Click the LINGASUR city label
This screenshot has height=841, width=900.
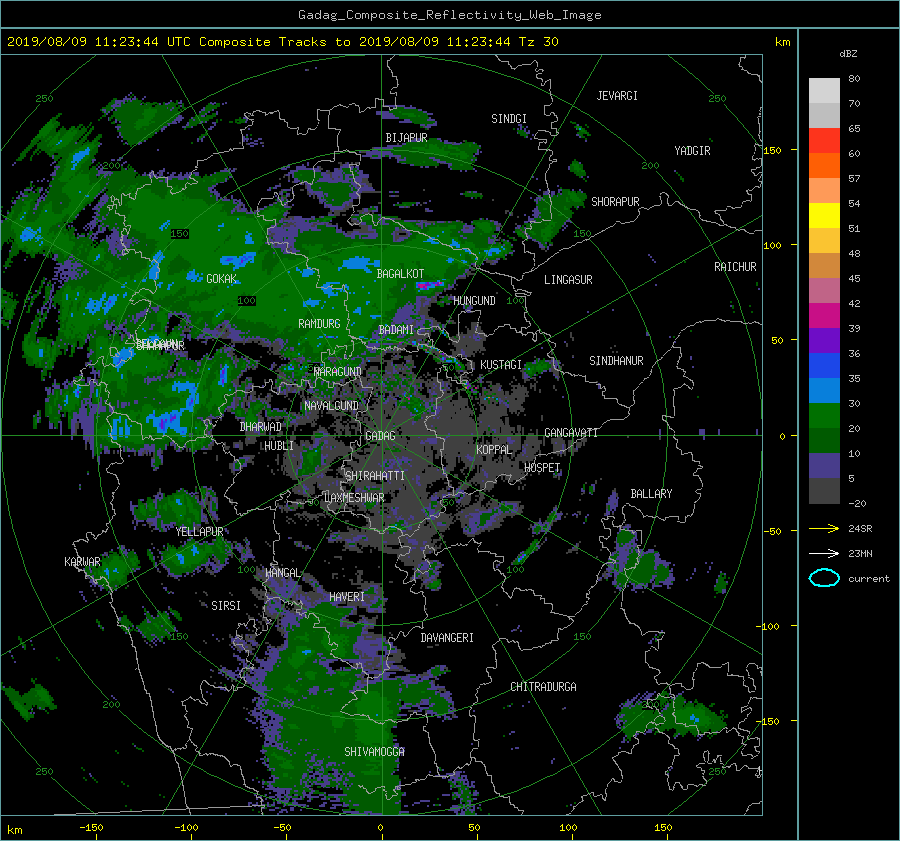coord(568,280)
